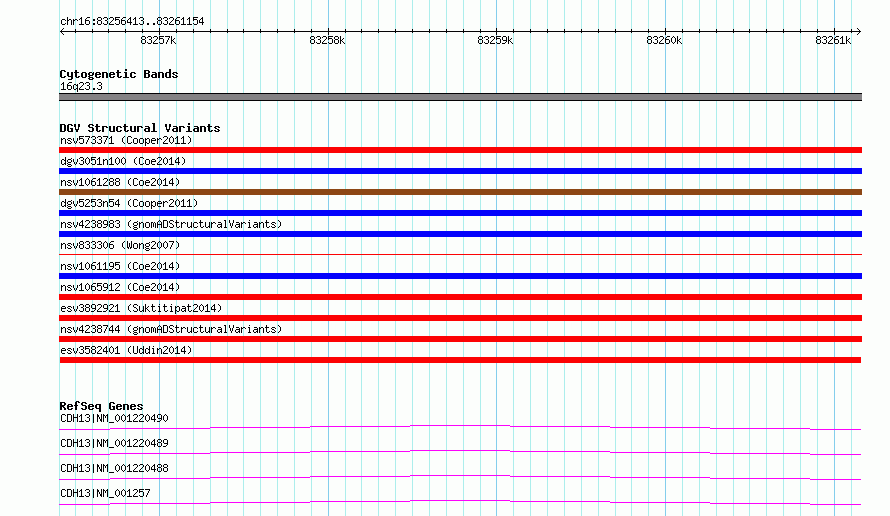Click the red esv3582401 variant bar
The image size is (890, 516).
click(460, 360)
